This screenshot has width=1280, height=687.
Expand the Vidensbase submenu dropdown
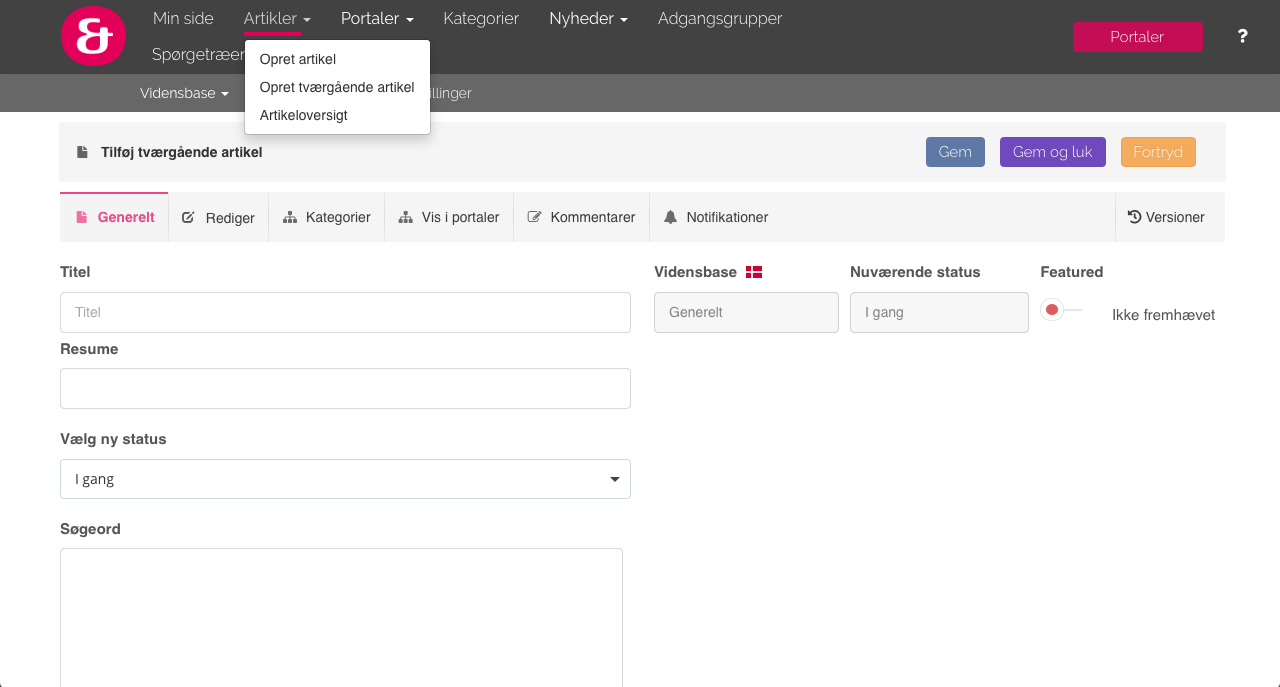pos(184,93)
